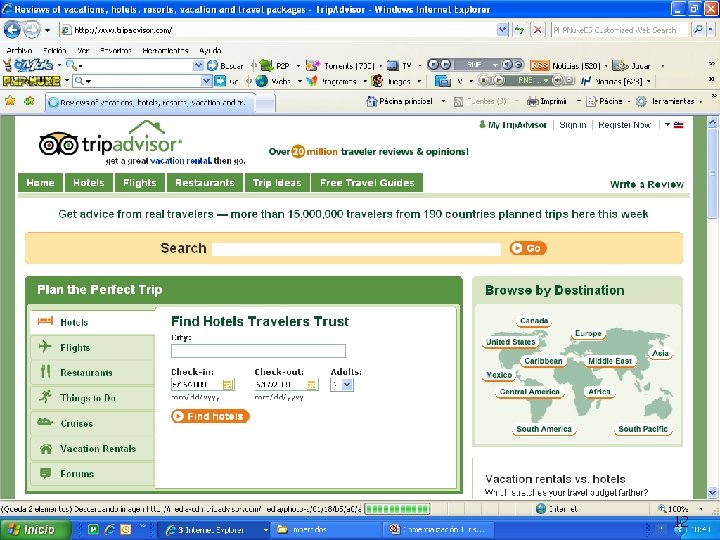Click the TripAdvisor owl logo
Image resolution: width=720 pixels, height=540 pixels.
[59, 144]
